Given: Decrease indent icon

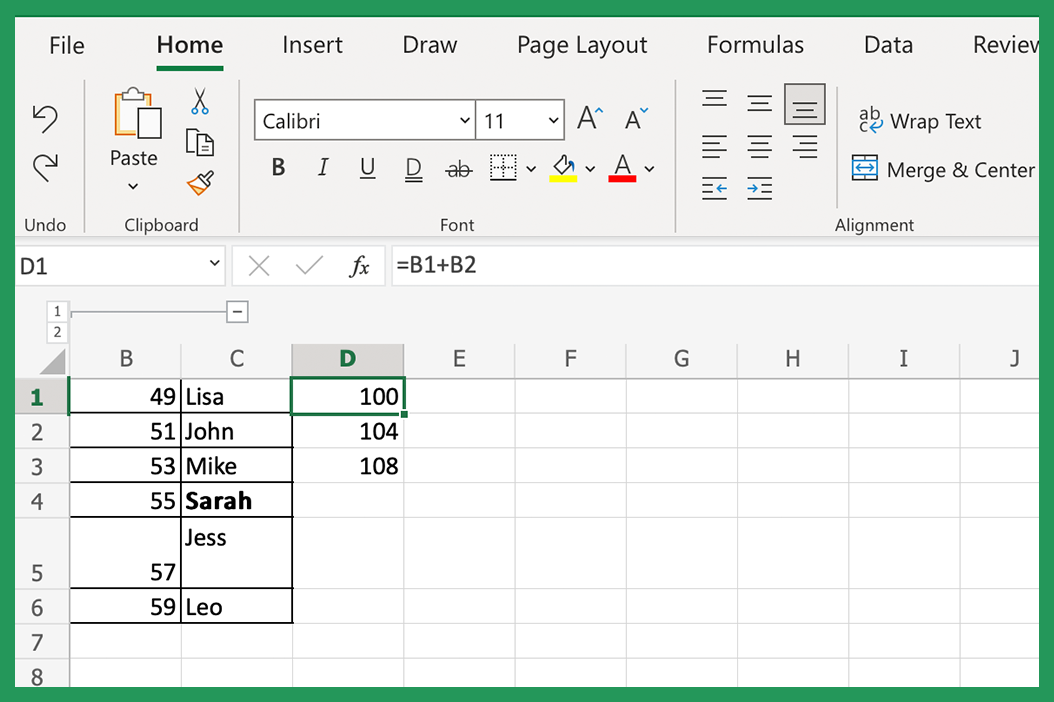Looking at the screenshot, I should [715, 189].
